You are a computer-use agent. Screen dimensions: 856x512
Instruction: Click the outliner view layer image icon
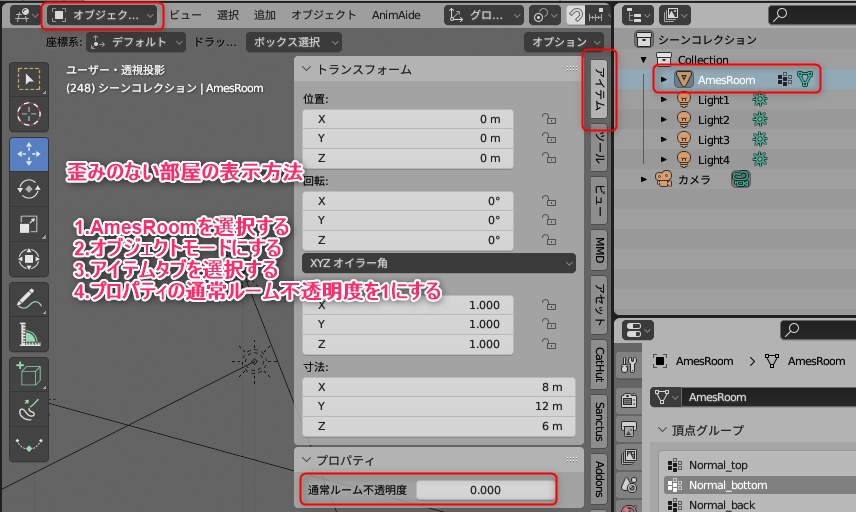(x=675, y=15)
